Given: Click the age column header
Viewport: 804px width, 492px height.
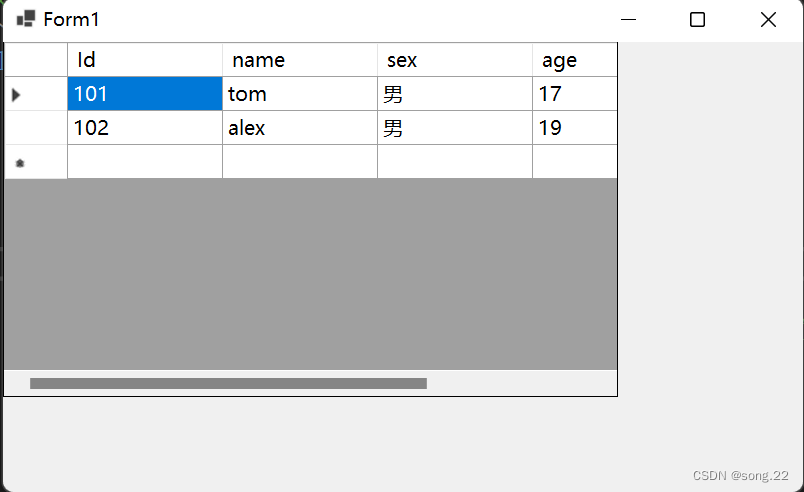Looking at the screenshot, I should click(x=574, y=60).
